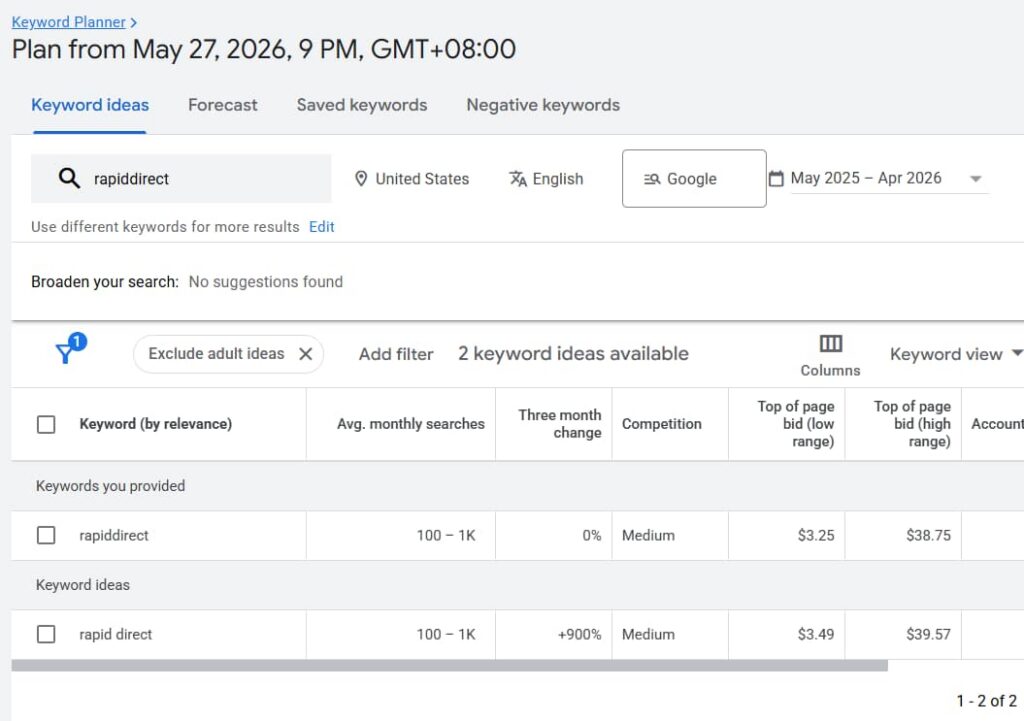
Task: Open the Google networks selector
Action: tap(694, 178)
